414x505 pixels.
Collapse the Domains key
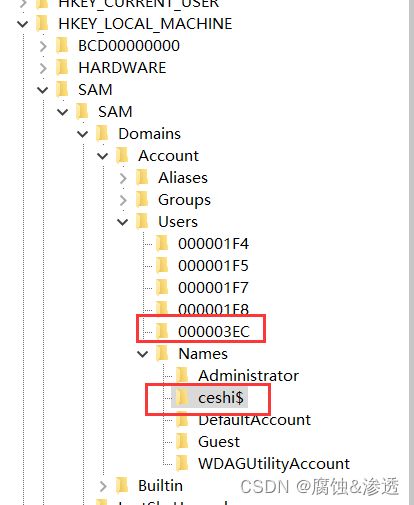(83, 134)
